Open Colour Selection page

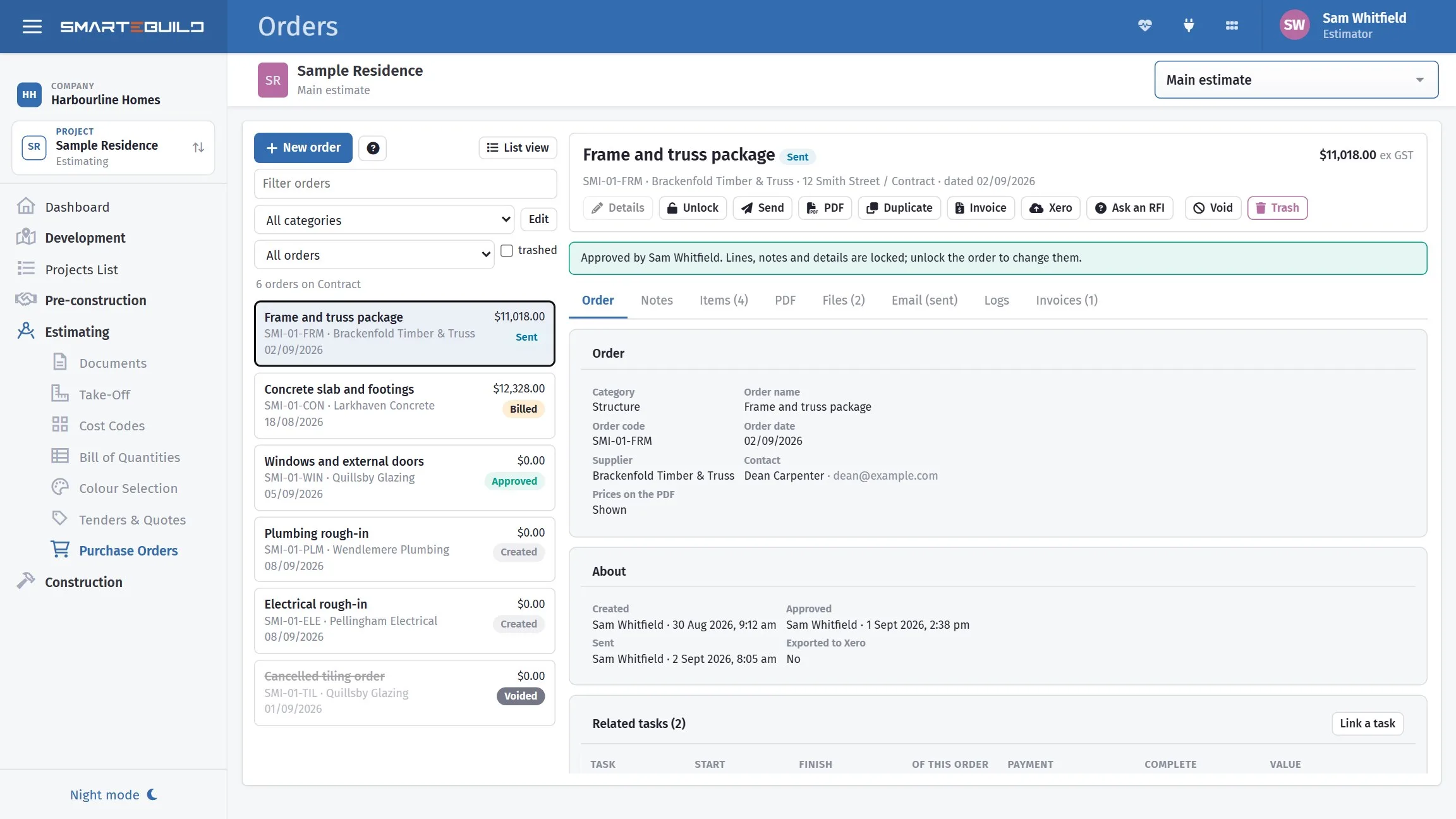pos(128,488)
